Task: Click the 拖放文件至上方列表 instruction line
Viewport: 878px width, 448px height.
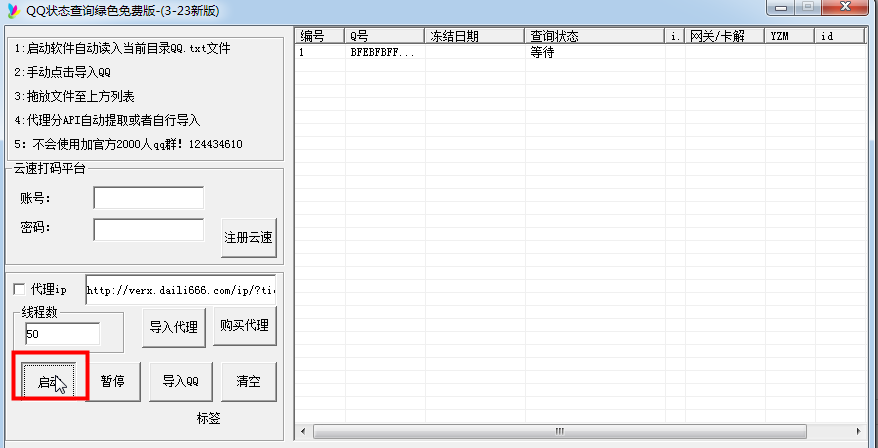Action: point(74,96)
